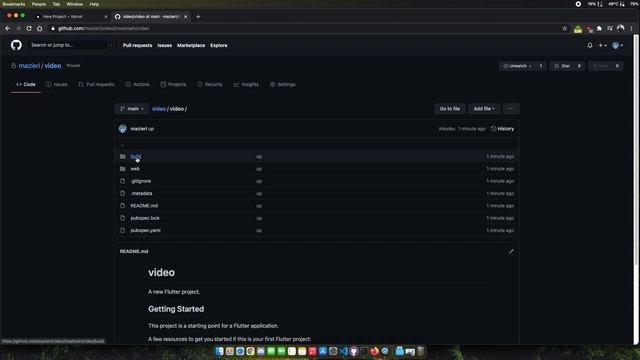Viewport: 640px width, 360px height.
Task: Open the plus create-new dropdown in GitHub header
Action: pos(602,45)
